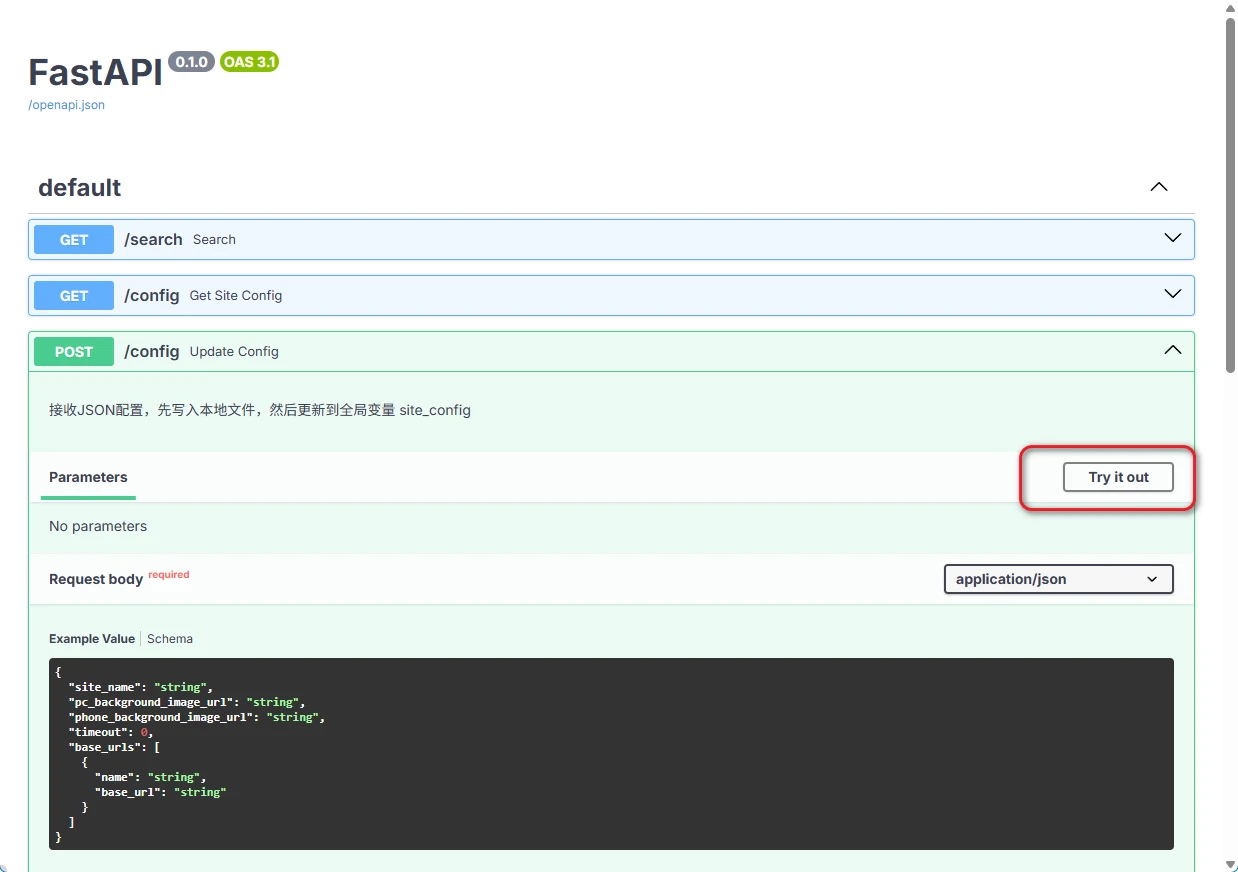
Task: Collapse the default section arrow
Action: click(x=1158, y=187)
